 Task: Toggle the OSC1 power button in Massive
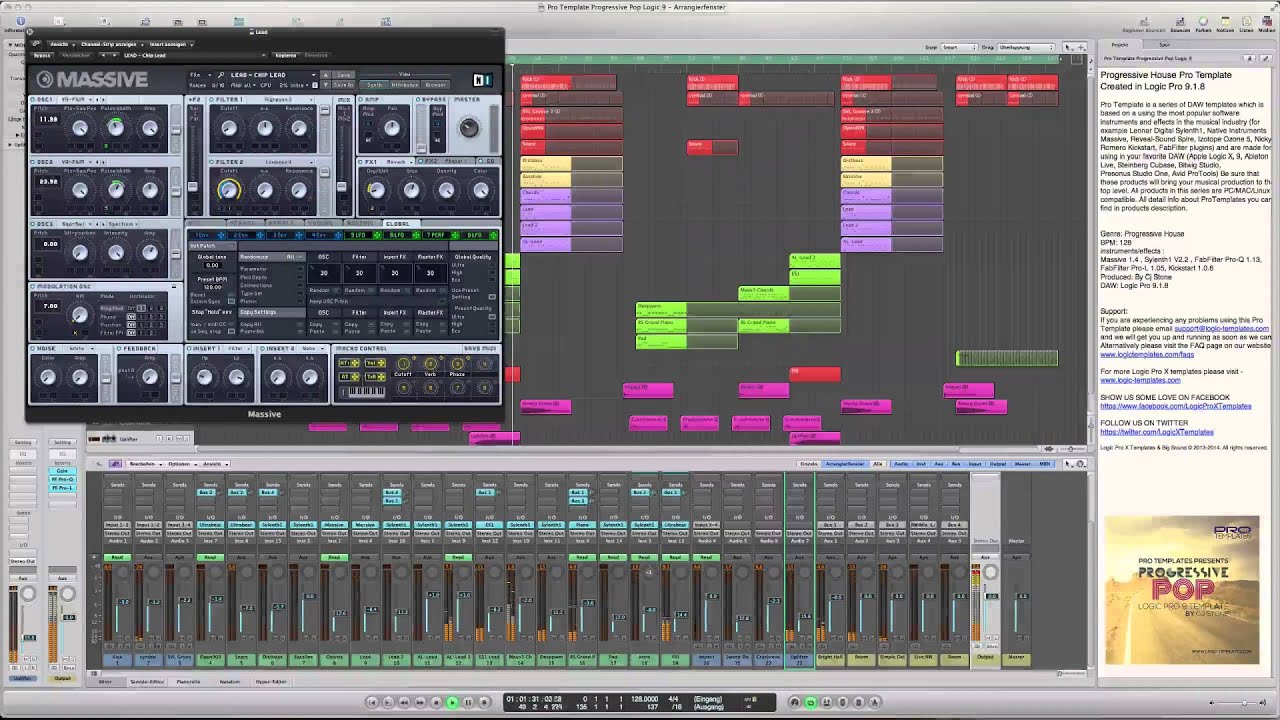34,100
